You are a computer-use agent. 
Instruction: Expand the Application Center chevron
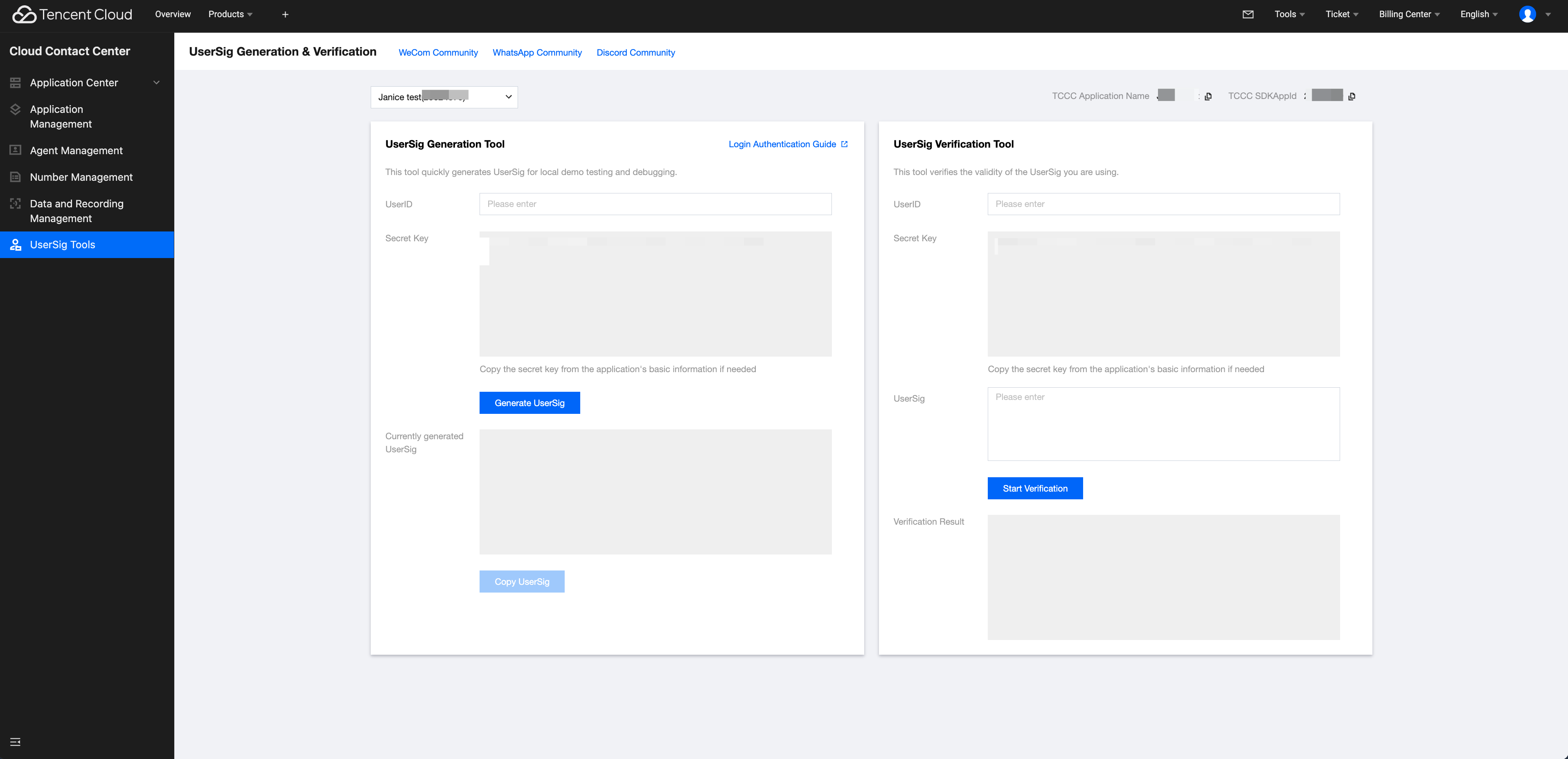(156, 83)
